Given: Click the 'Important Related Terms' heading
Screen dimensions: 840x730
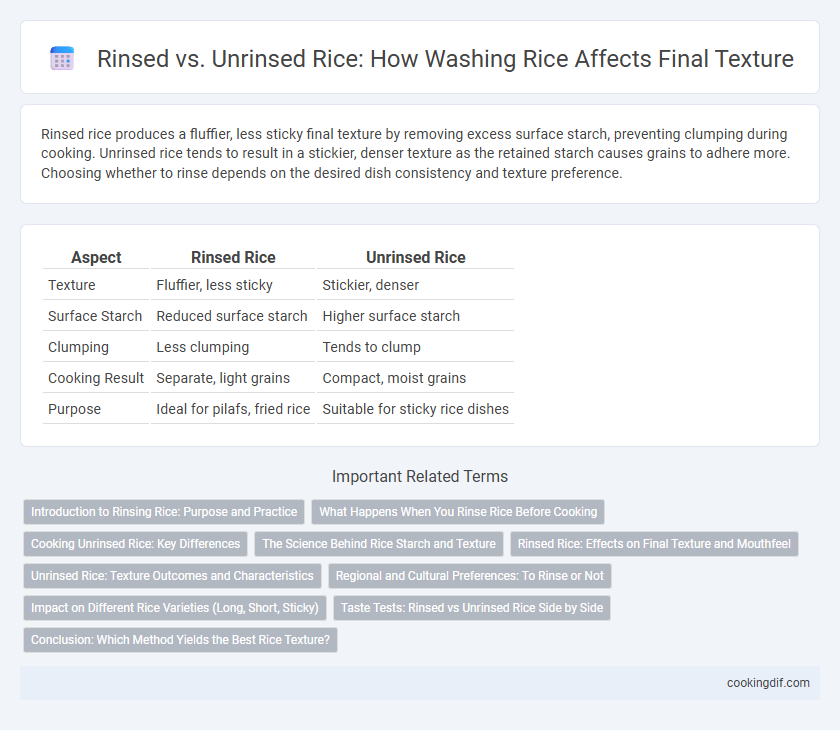Looking at the screenshot, I should point(420,476).
